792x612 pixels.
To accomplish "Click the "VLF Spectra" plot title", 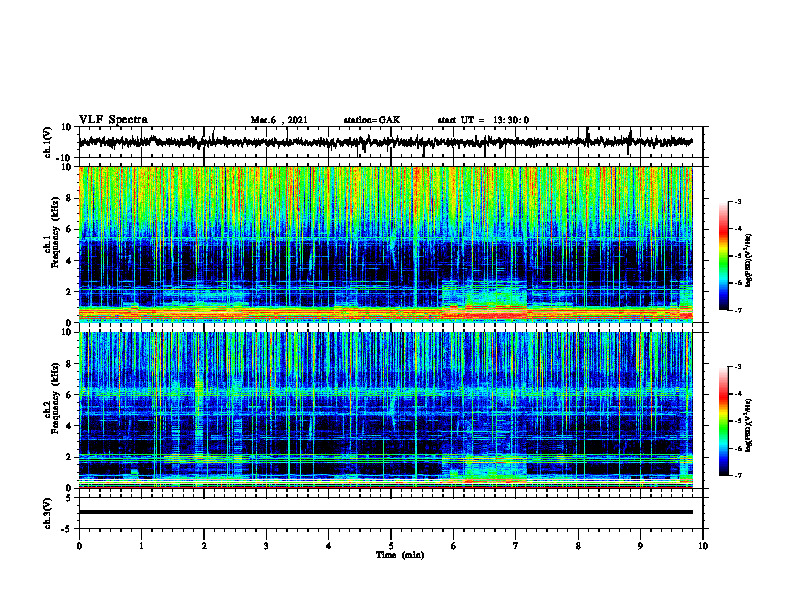I will click(x=113, y=120).
